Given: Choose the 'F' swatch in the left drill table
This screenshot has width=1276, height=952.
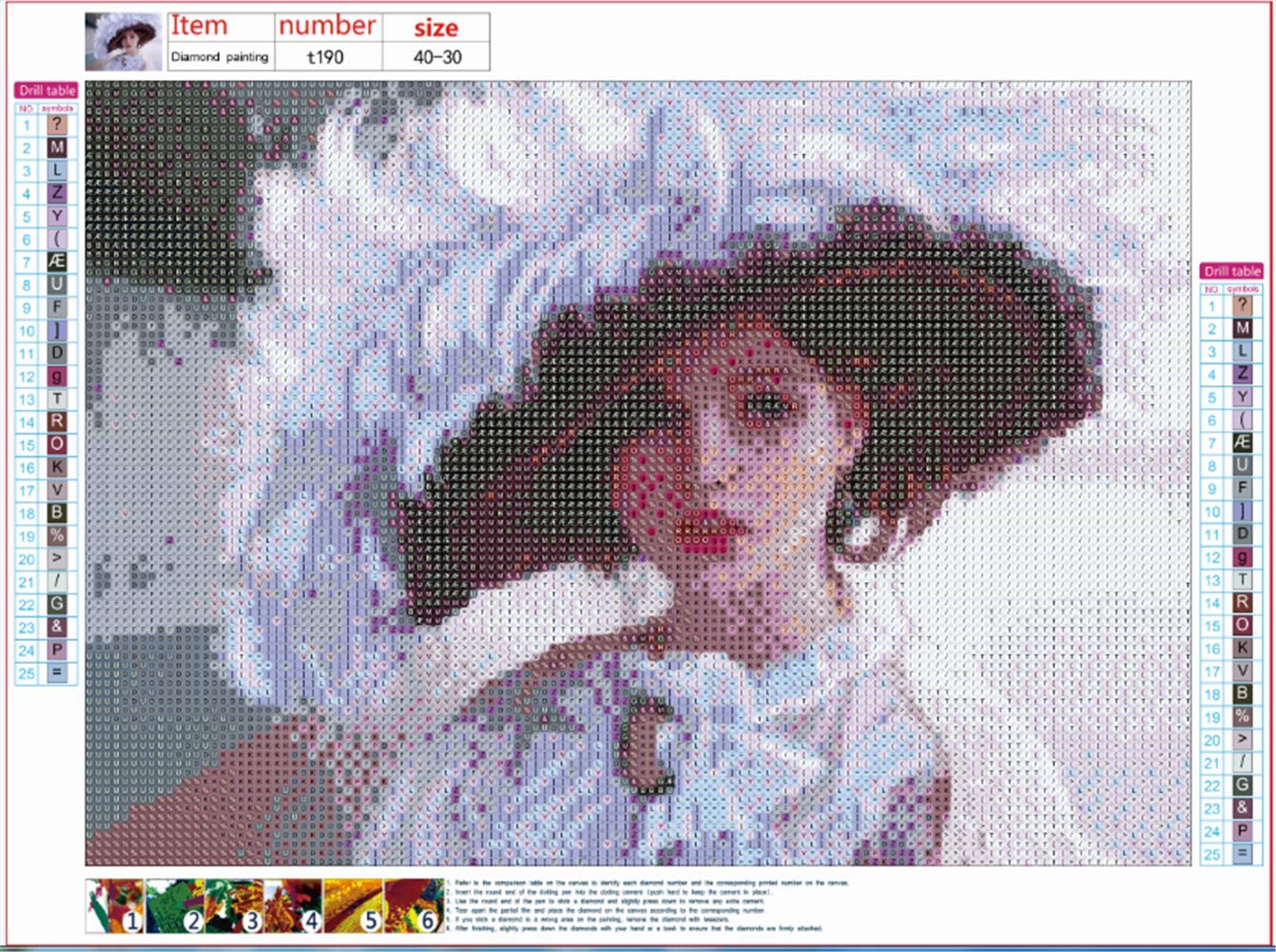Looking at the screenshot, I should pos(58,307).
